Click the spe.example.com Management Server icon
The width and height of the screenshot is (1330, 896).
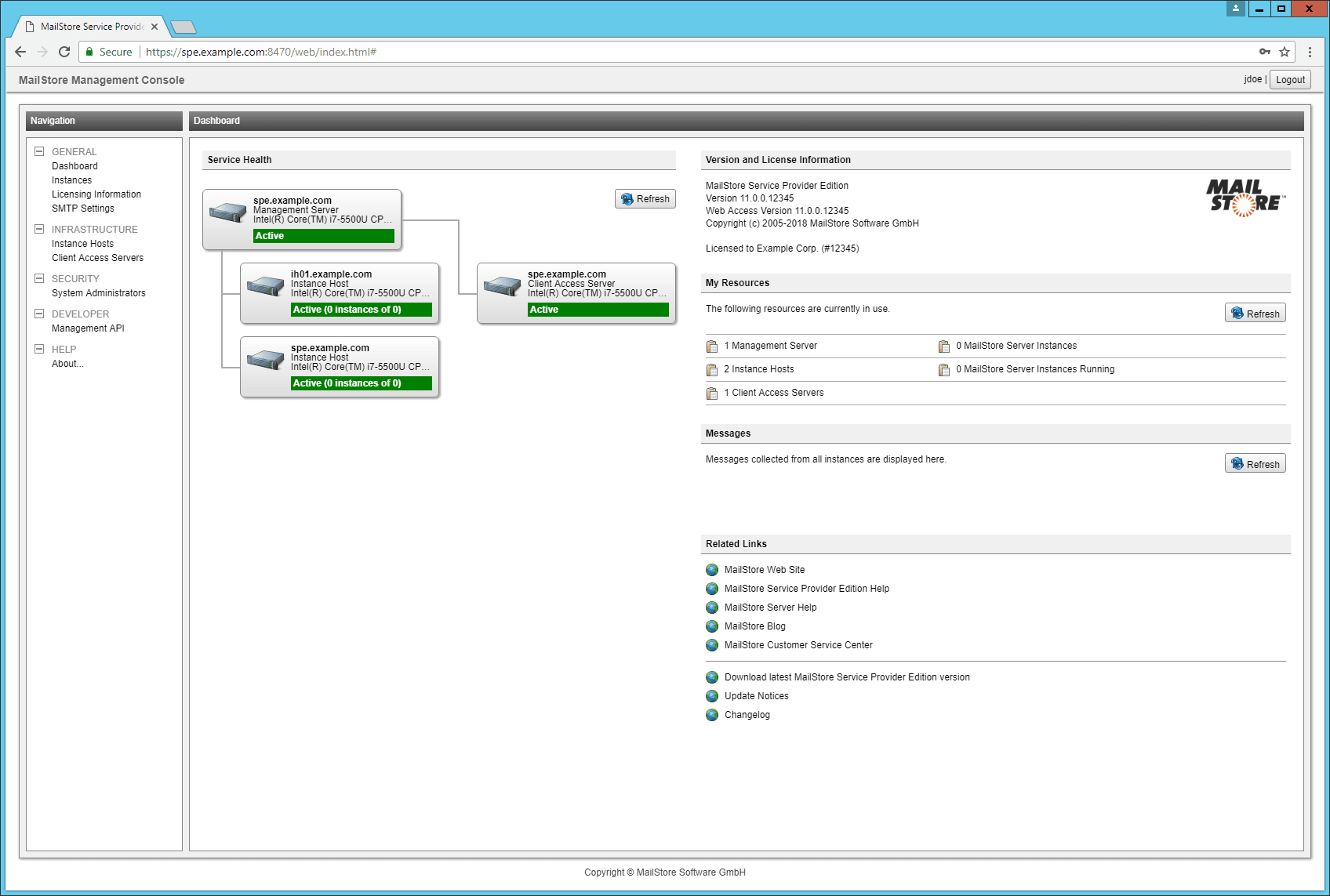[x=228, y=212]
